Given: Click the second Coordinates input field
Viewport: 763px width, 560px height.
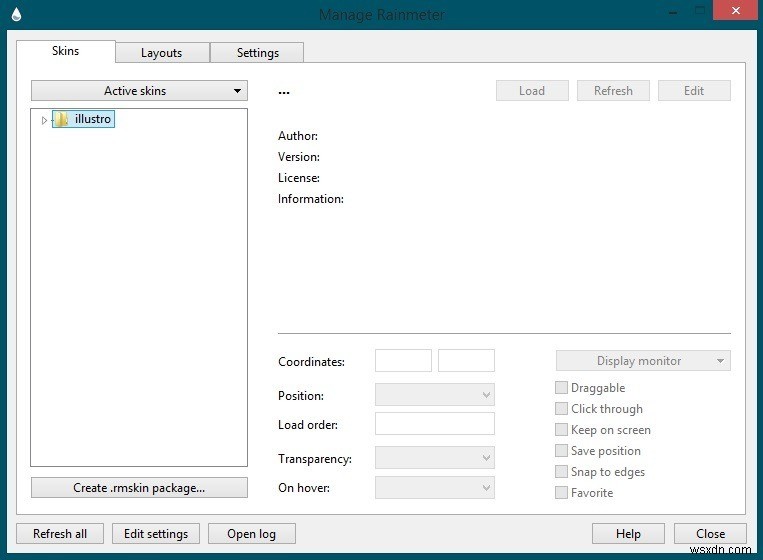Looking at the screenshot, I should 466,361.
